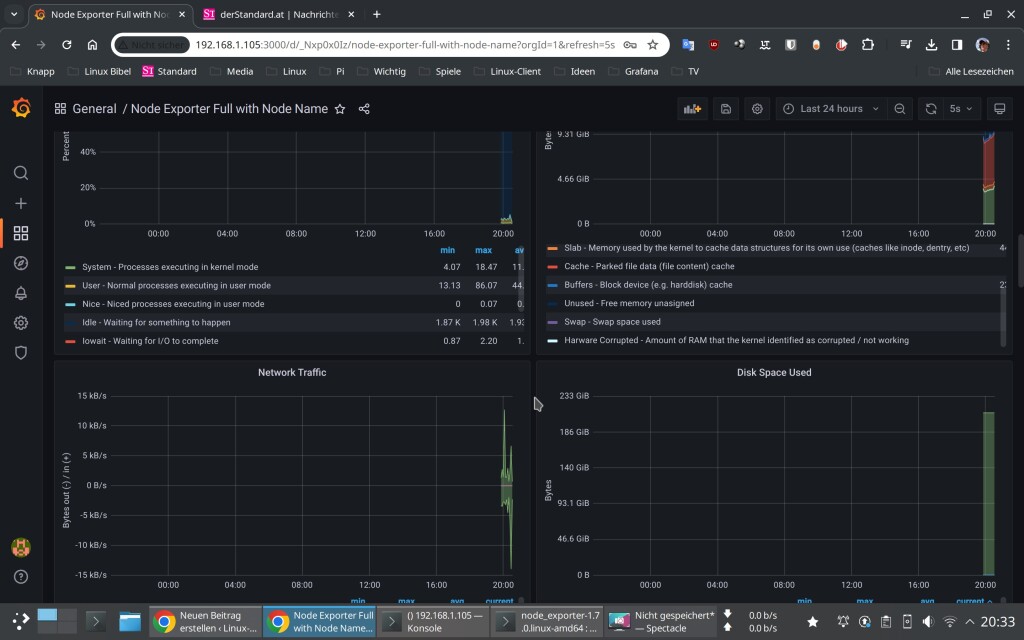This screenshot has width=1024, height=640.
Task: Select Node Exporter Full browser tab
Action: [110, 14]
